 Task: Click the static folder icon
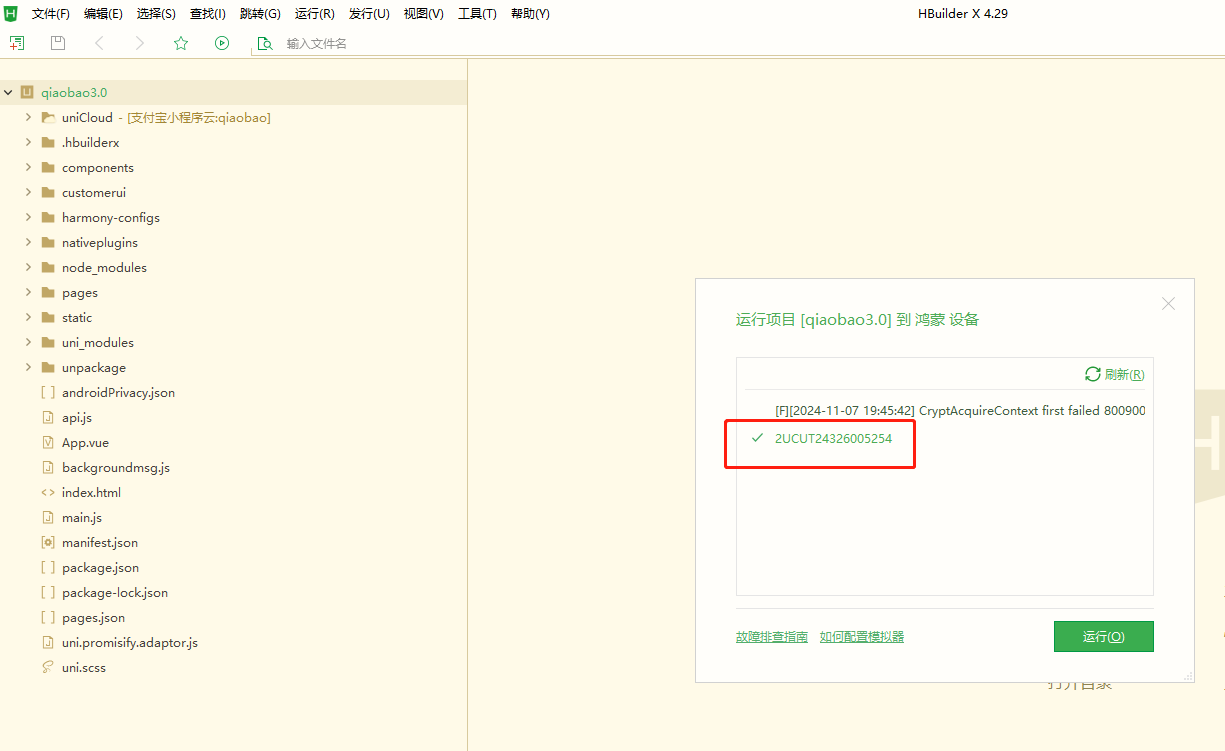(48, 317)
